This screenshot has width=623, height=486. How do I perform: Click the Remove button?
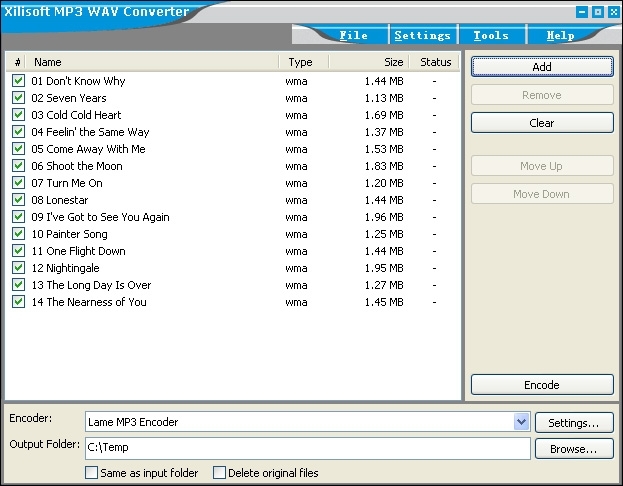tap(542, 95)
